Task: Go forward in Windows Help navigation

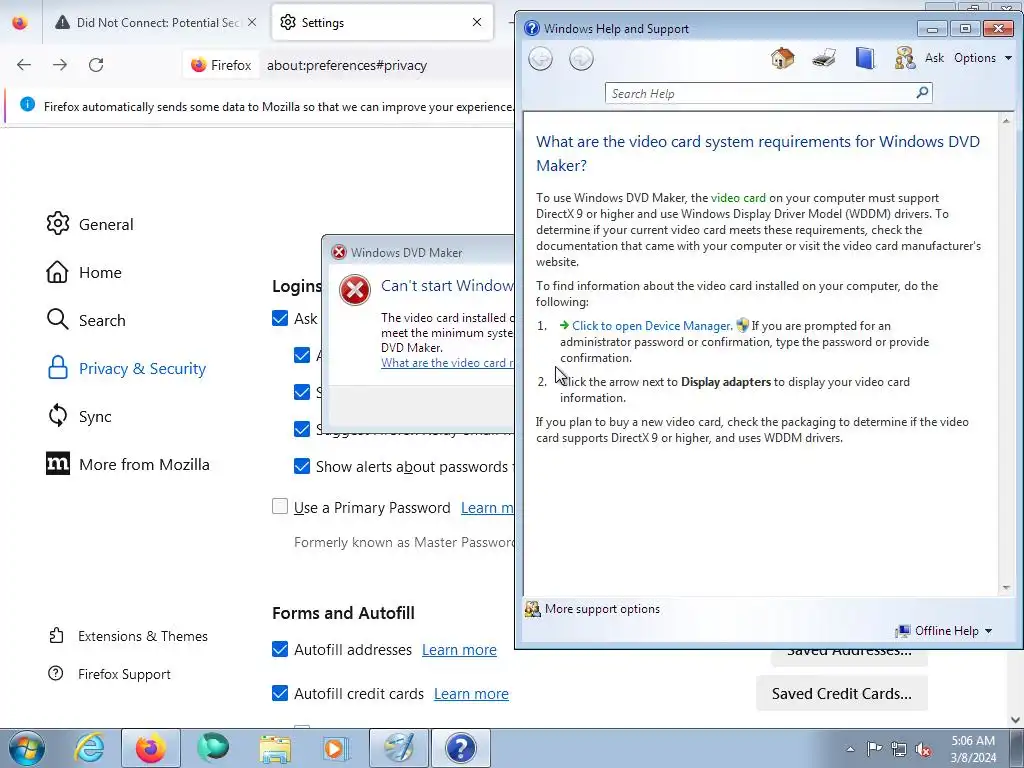Action: pos(581,59)
